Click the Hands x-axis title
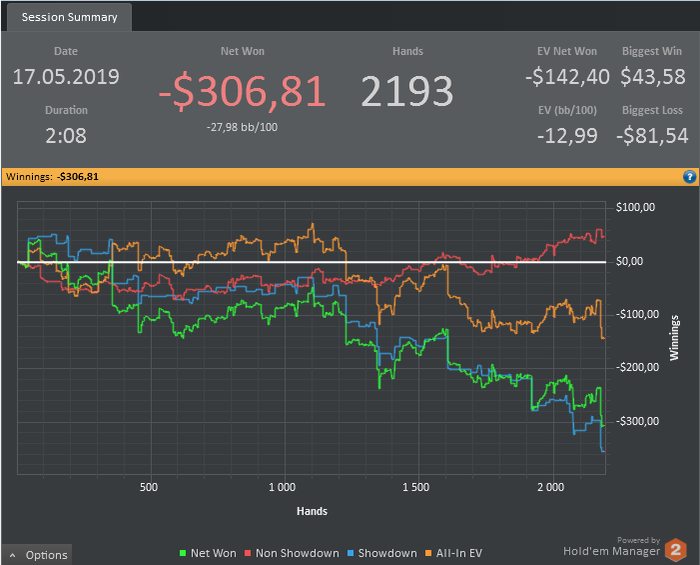This screenshot has height=565, width=700. click(x=312, y=511)
